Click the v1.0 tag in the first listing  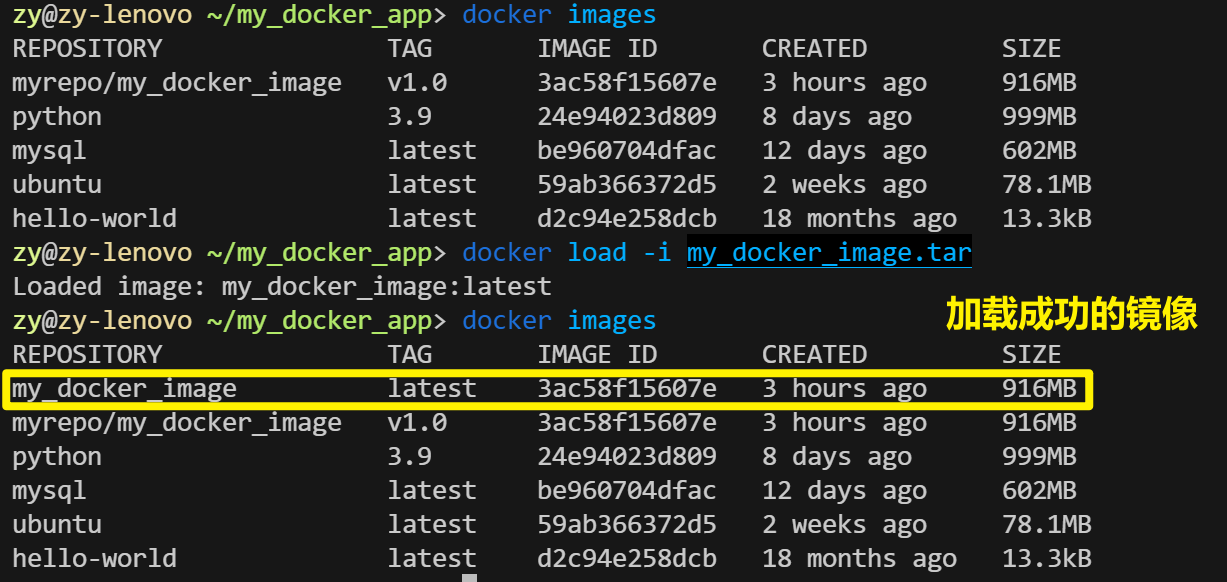(x=417, y=83)
